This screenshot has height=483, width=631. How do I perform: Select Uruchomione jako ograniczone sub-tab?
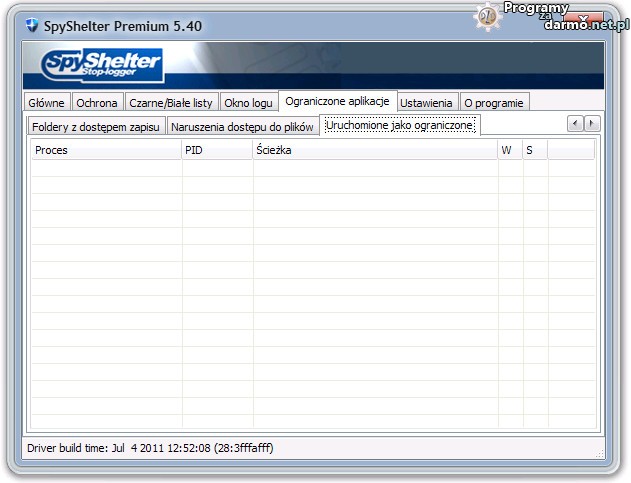pos(399,125)
